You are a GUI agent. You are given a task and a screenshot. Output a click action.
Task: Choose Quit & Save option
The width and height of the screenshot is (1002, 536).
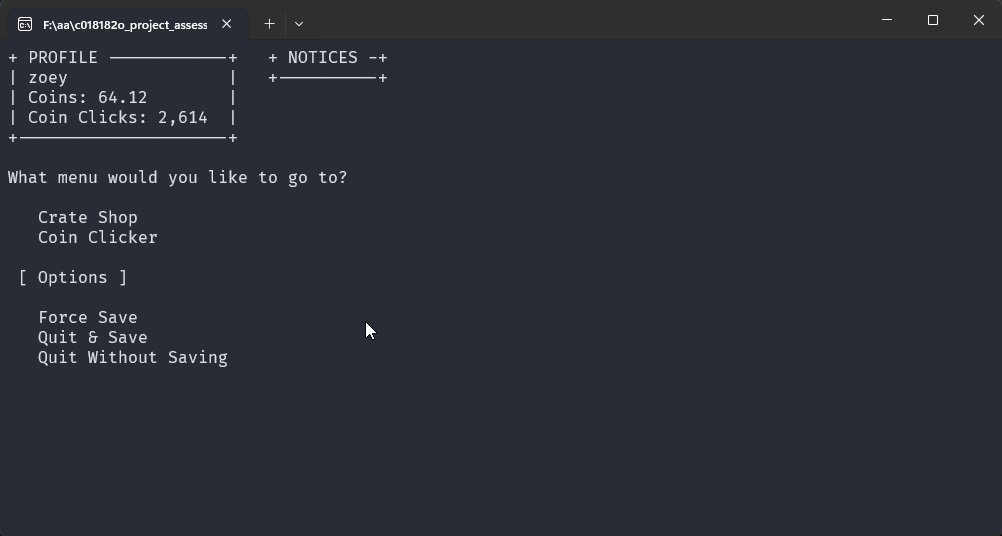point(93,337)
